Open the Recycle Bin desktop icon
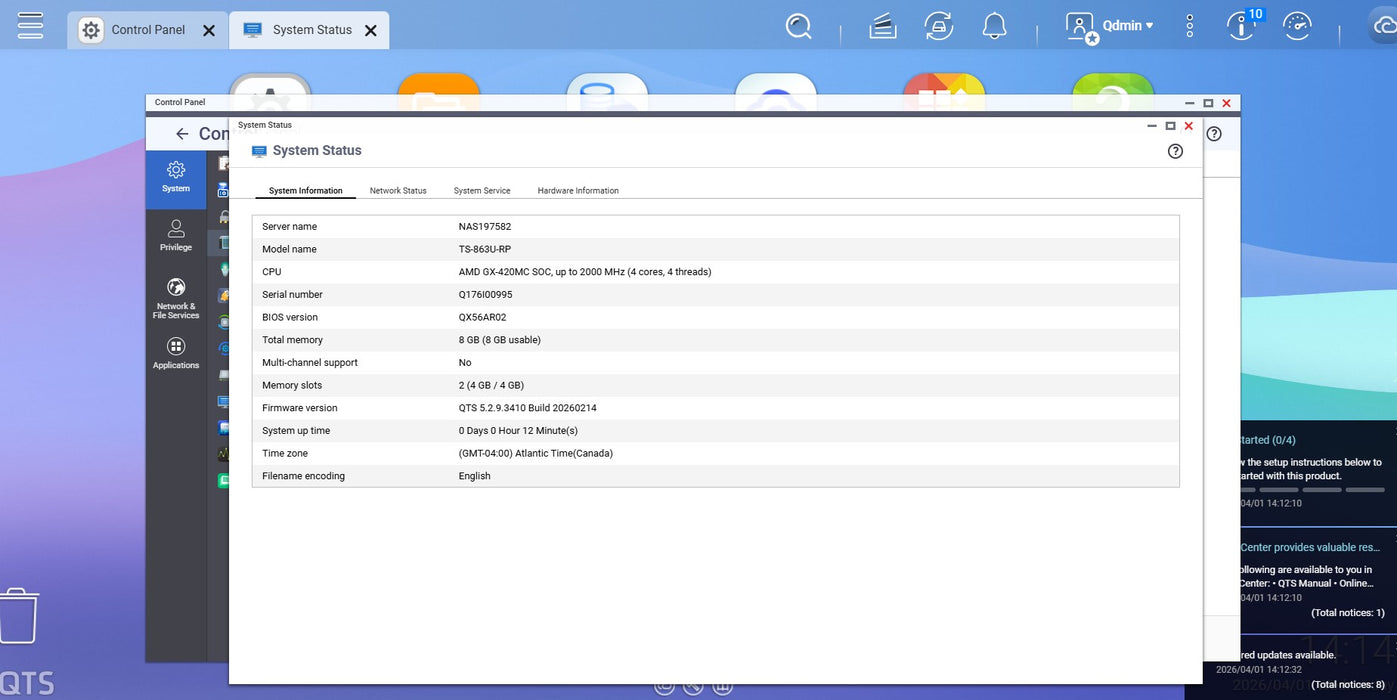Viewport: 1397px width, 700px height. tap(19, 616)
